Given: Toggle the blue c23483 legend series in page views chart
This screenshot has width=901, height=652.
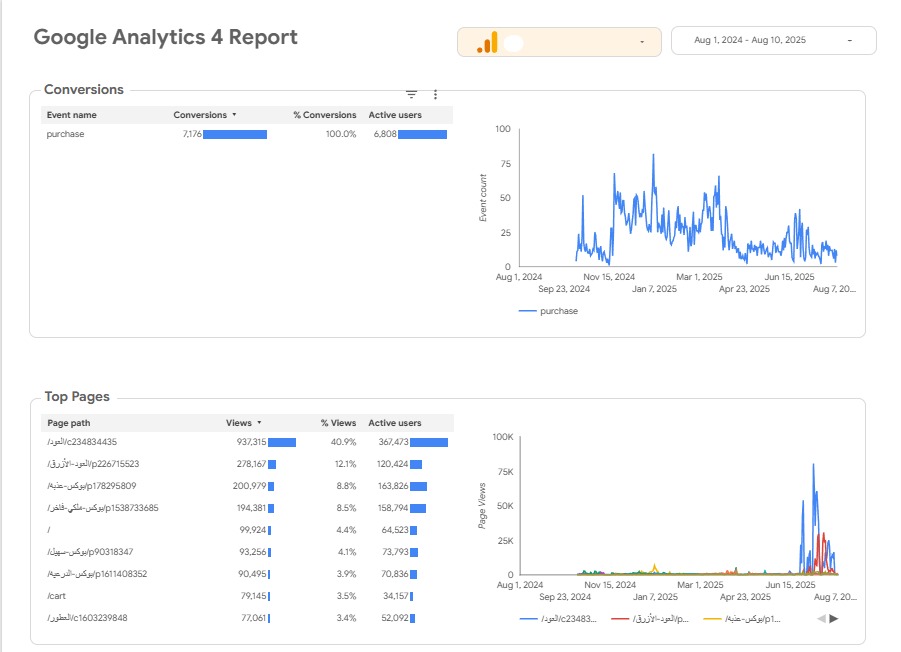Looking at the screenshot, I should pos(558,619).
